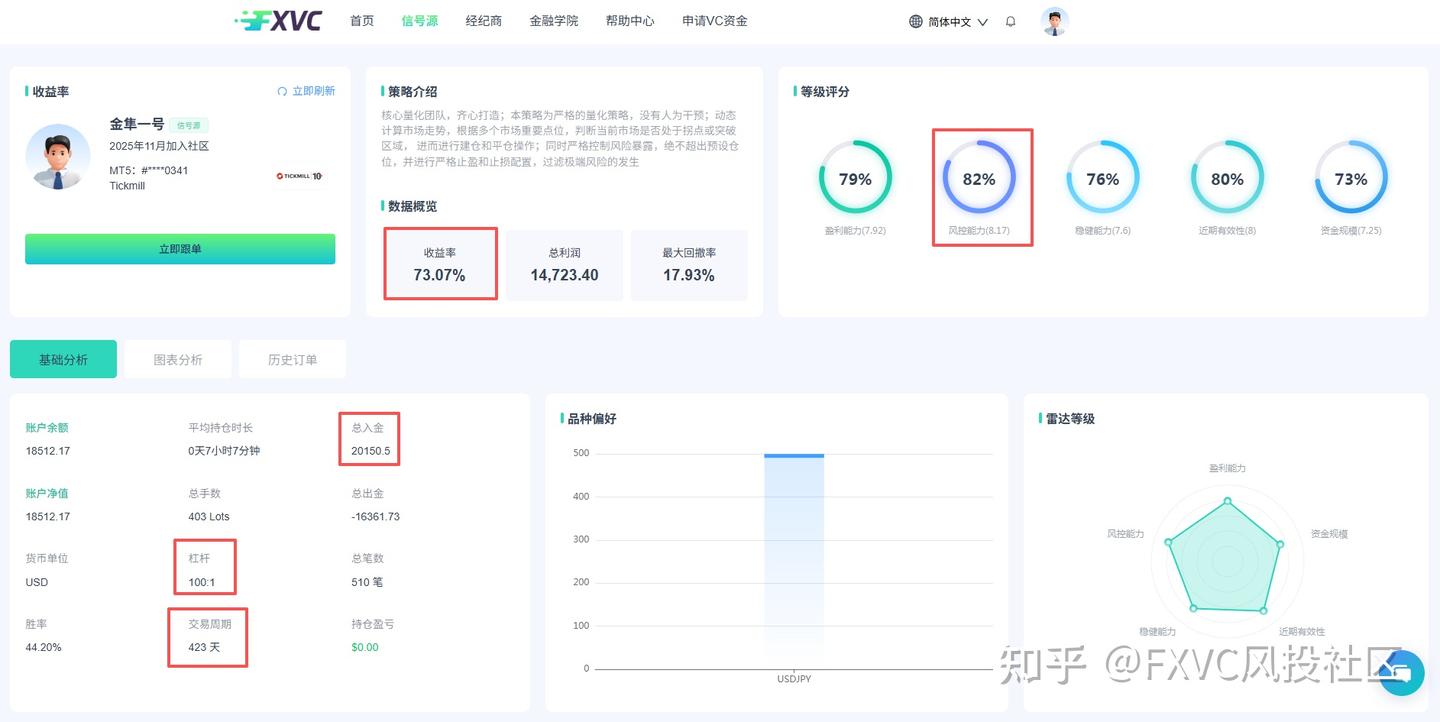Viewport: 1440px width, 722px height.
Task: Click the USDJPY bar in chart
Action: 794,561
